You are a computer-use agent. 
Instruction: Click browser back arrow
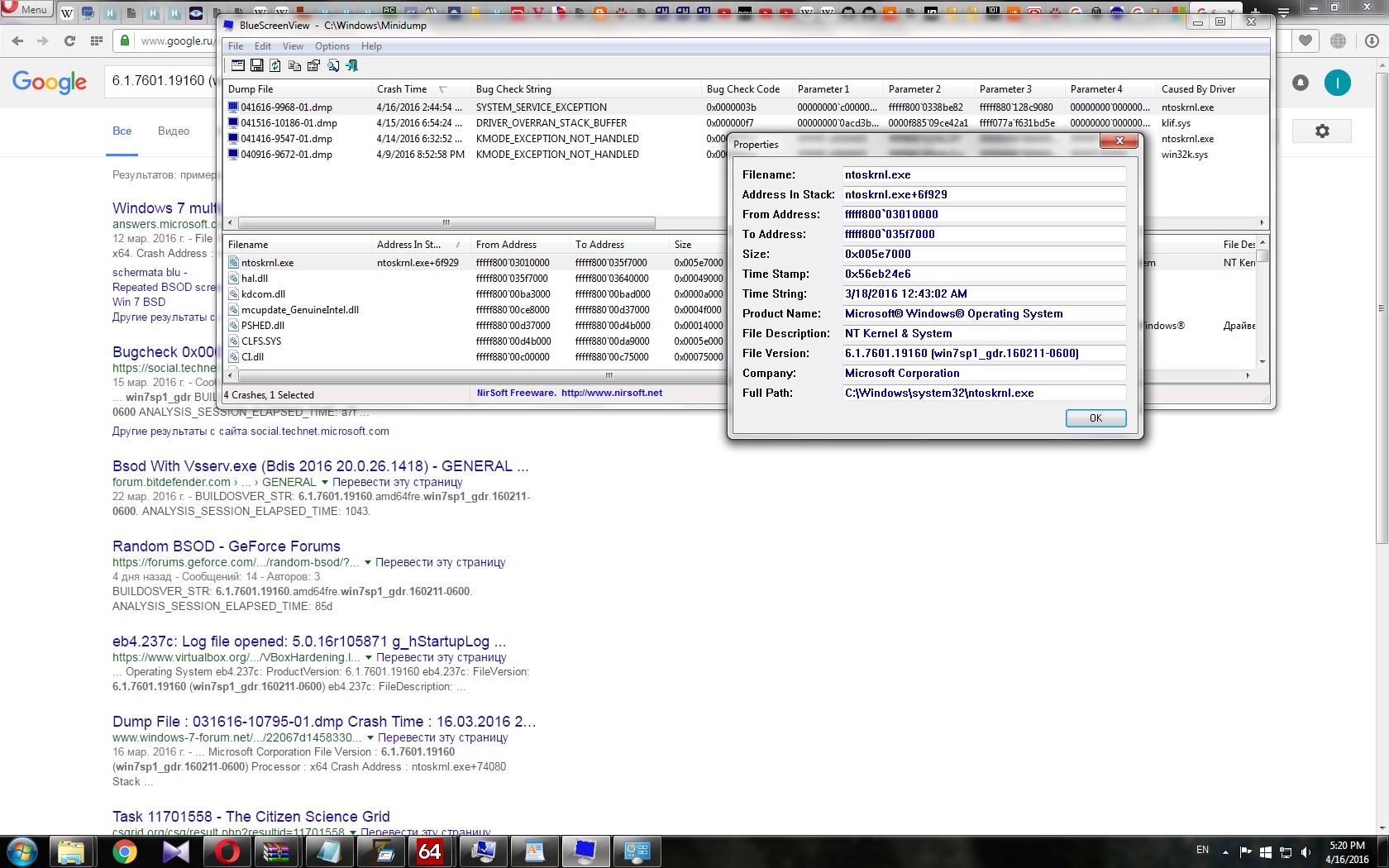tap(18, 41)
